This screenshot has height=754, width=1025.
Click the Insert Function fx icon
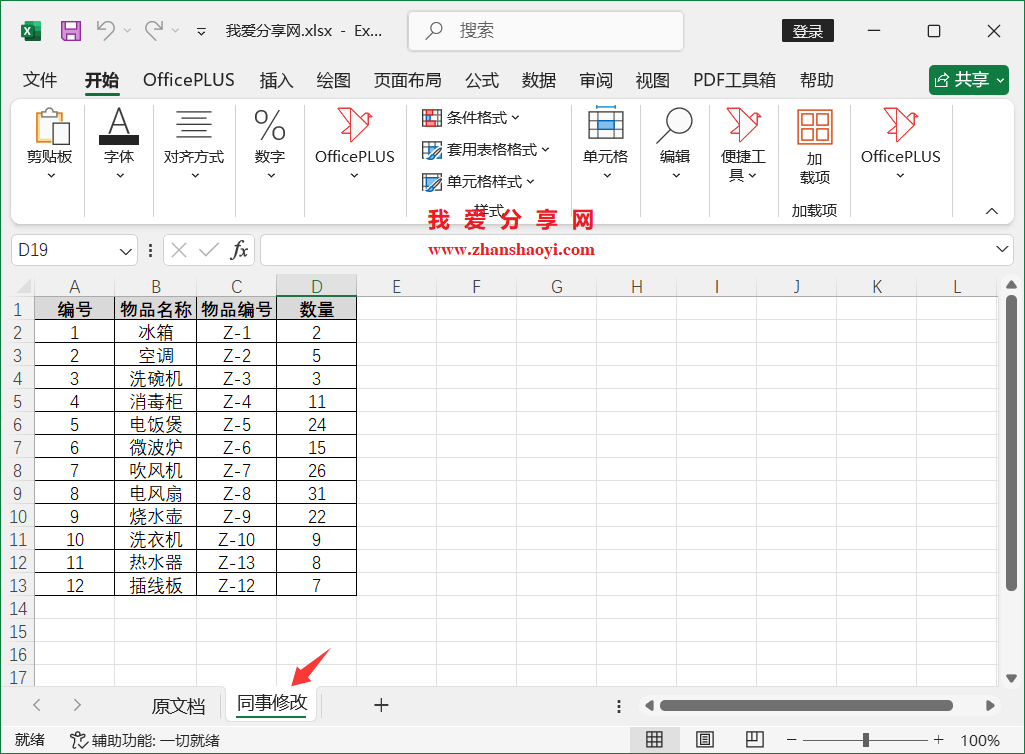point(240,250)
